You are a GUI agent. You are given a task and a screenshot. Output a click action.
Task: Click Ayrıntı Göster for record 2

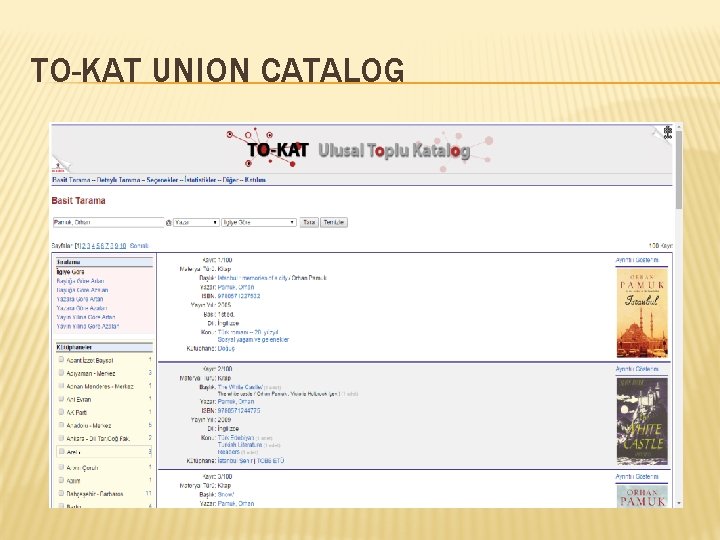pyautogui.click(x=637, y=369)
